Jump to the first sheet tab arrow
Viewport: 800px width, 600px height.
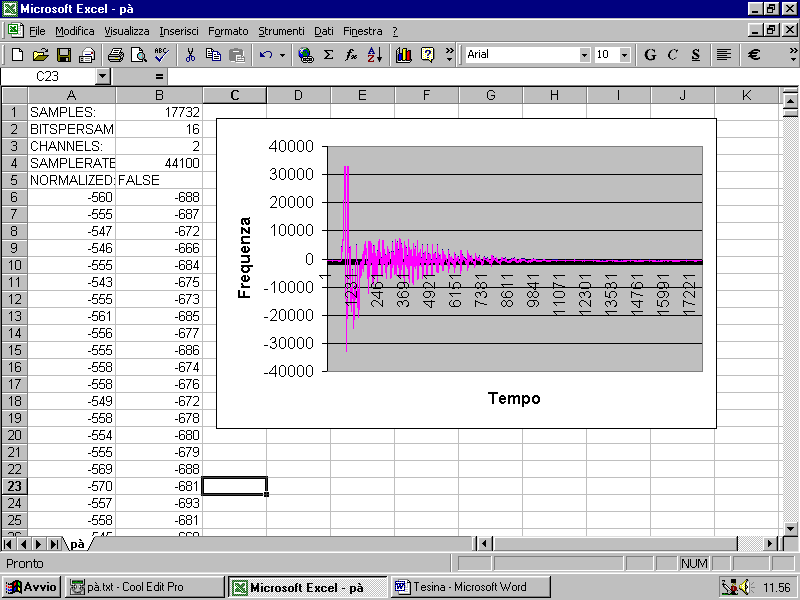pyautogui.click(x=8, y=544)
